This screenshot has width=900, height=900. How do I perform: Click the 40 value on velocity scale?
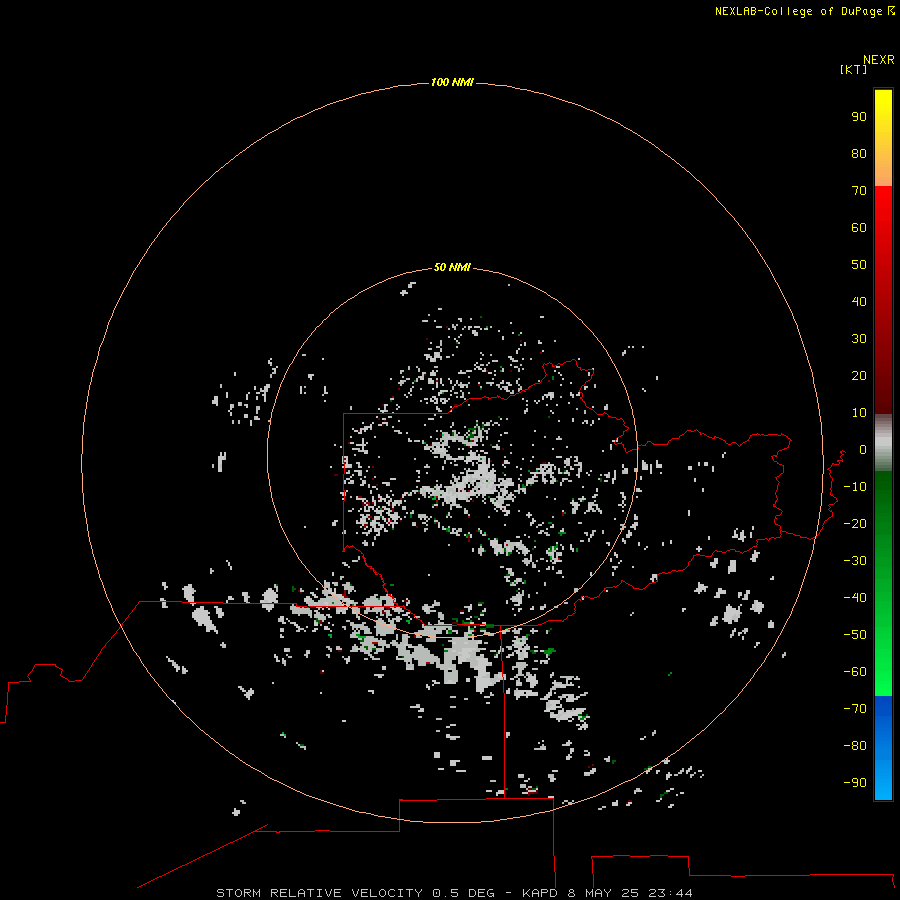coord(859,301)
